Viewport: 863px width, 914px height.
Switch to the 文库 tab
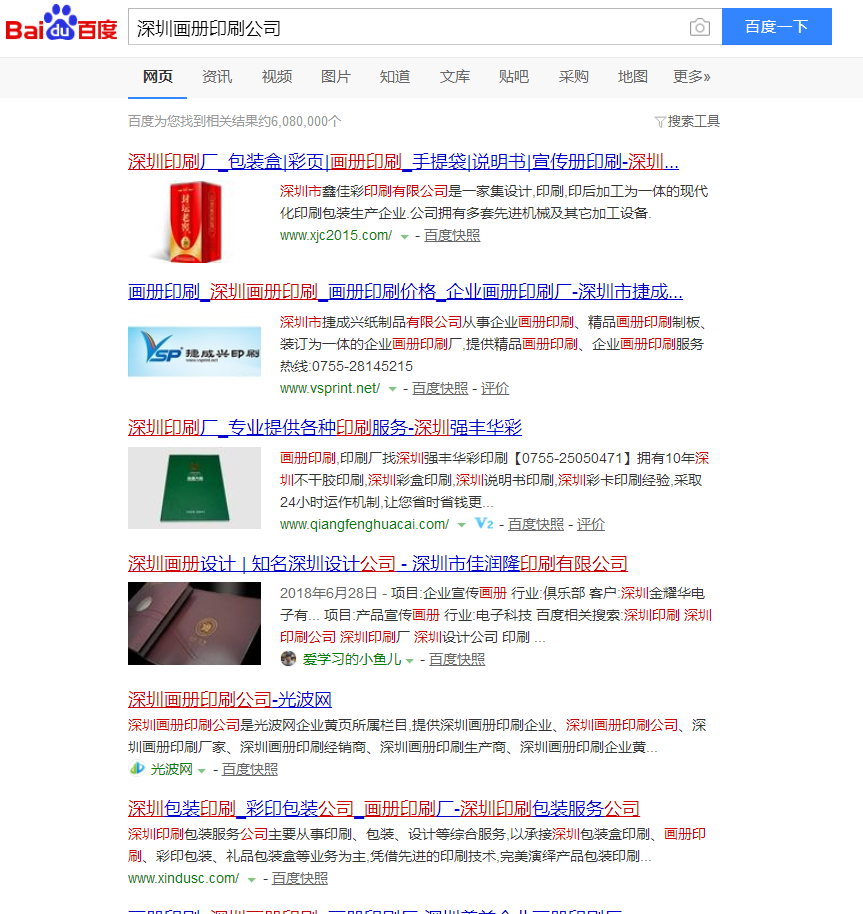click(x=455, y=77)
